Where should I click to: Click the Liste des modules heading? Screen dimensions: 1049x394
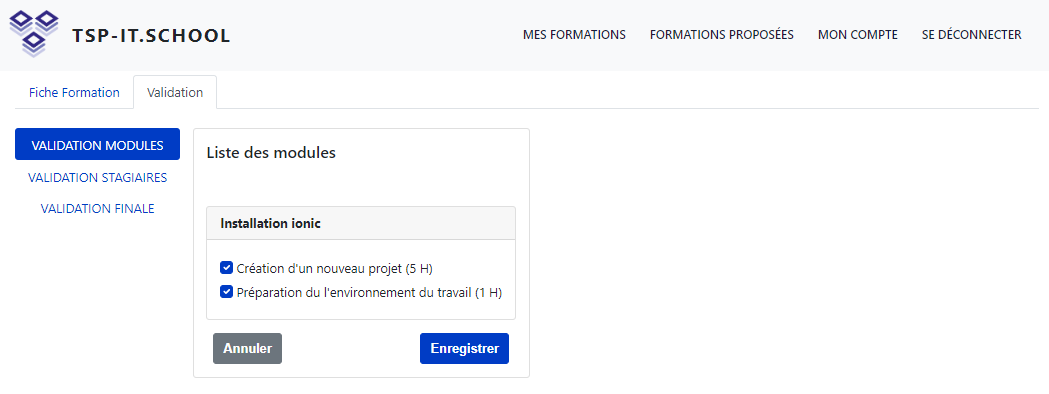coord(271,153)
